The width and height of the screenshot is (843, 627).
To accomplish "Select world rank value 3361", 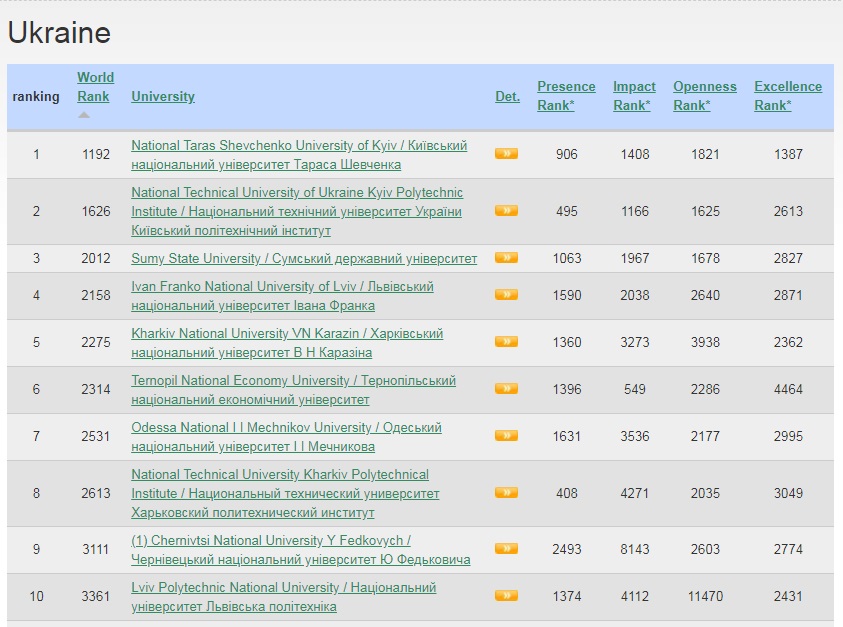I will 96,596.
